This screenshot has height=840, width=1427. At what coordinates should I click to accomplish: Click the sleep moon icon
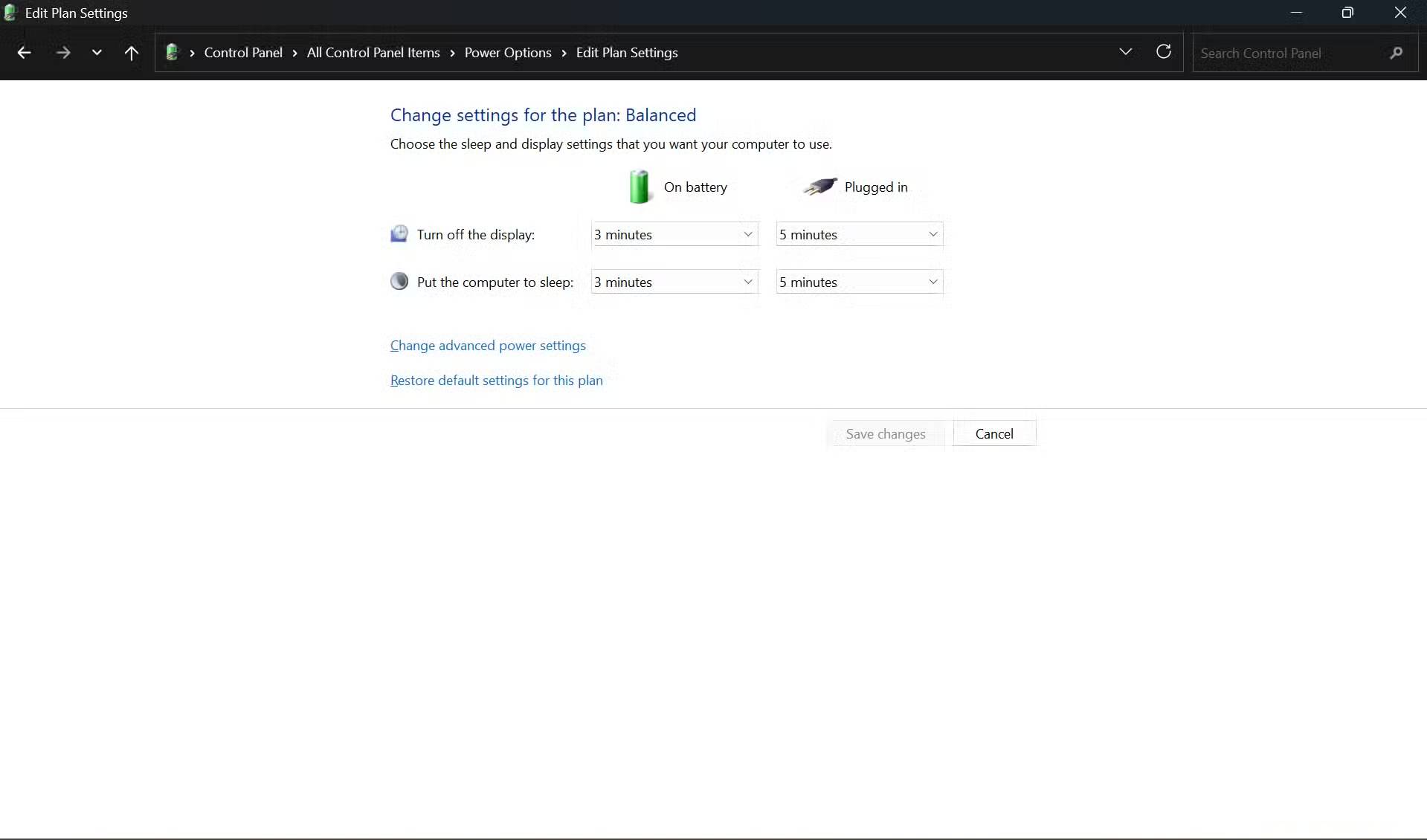399,281
